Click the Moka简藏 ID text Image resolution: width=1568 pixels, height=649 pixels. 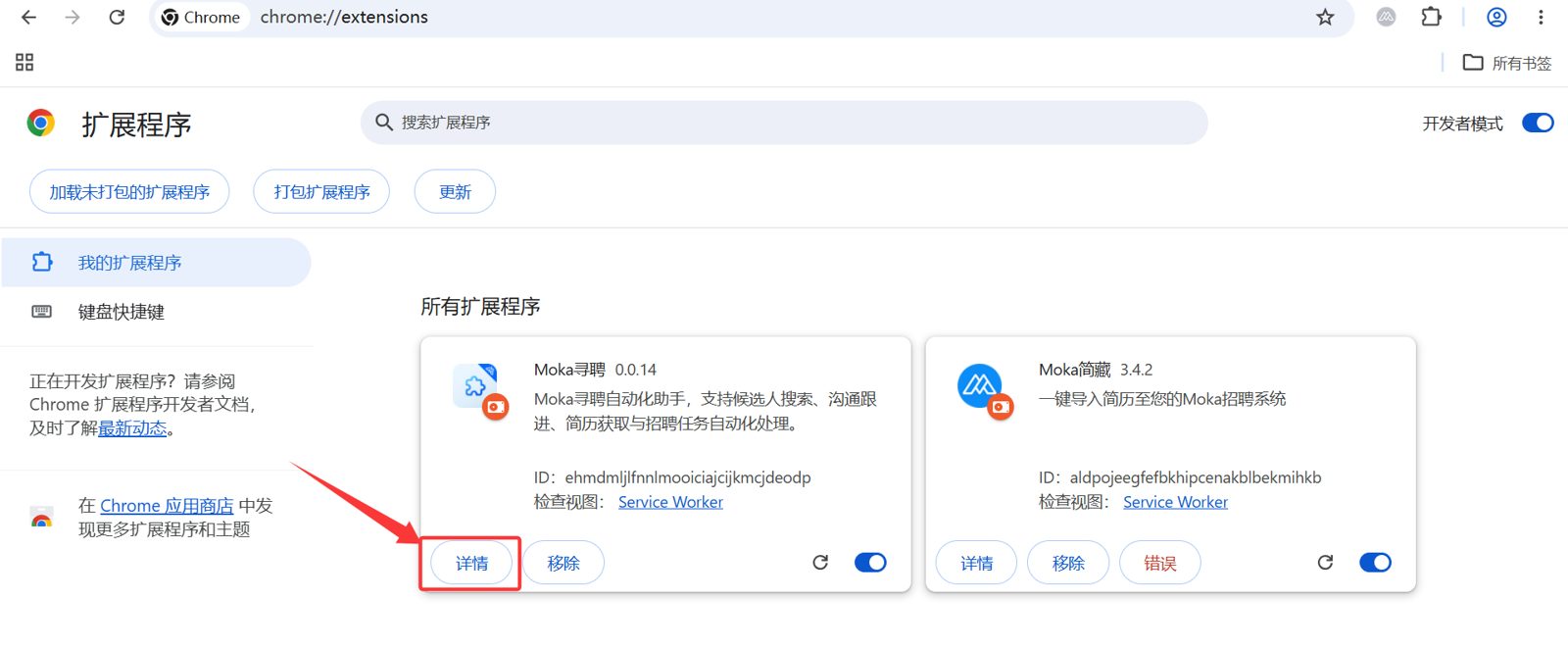[1180, 477]
